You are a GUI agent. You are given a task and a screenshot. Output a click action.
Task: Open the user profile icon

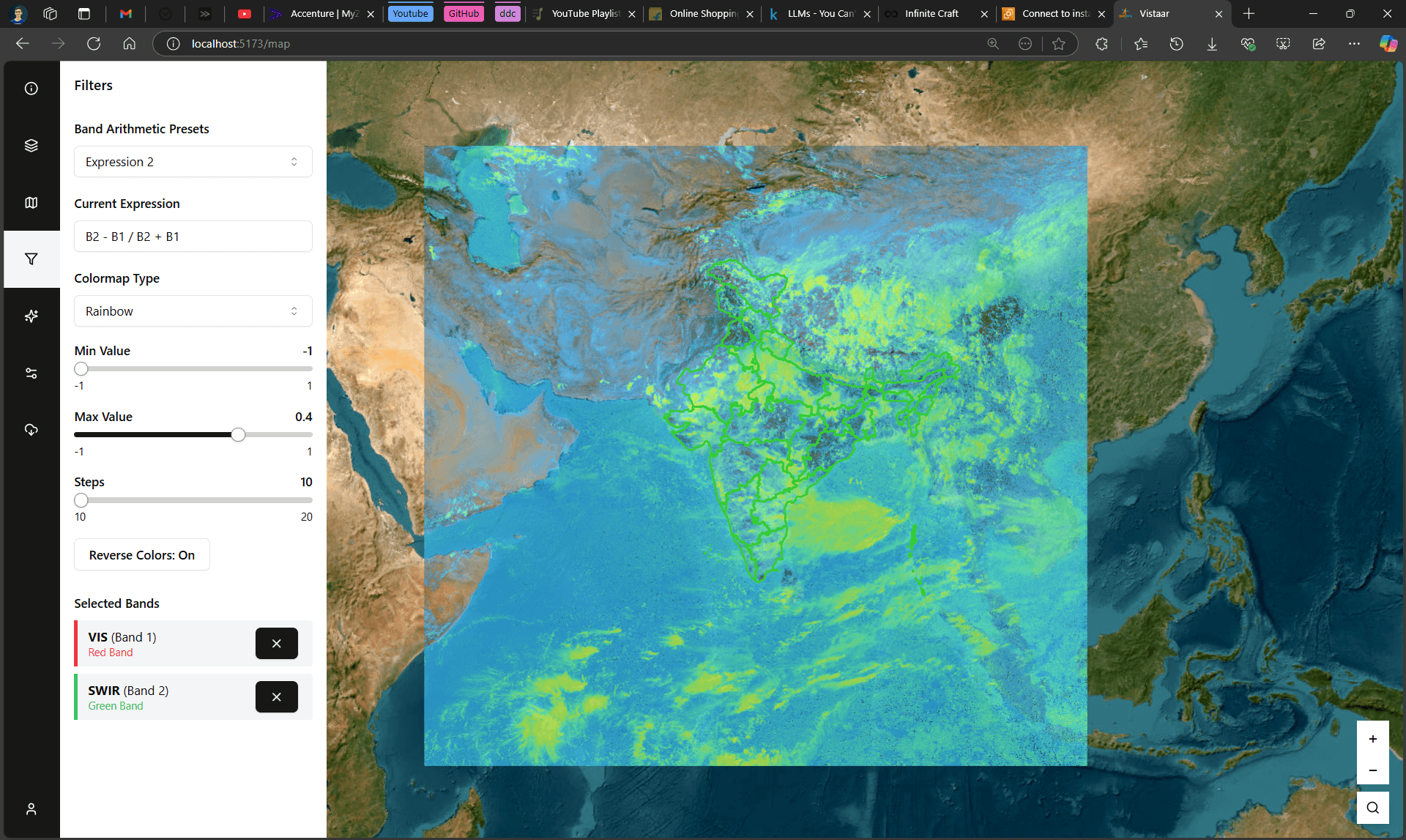[x=31, y=809]
